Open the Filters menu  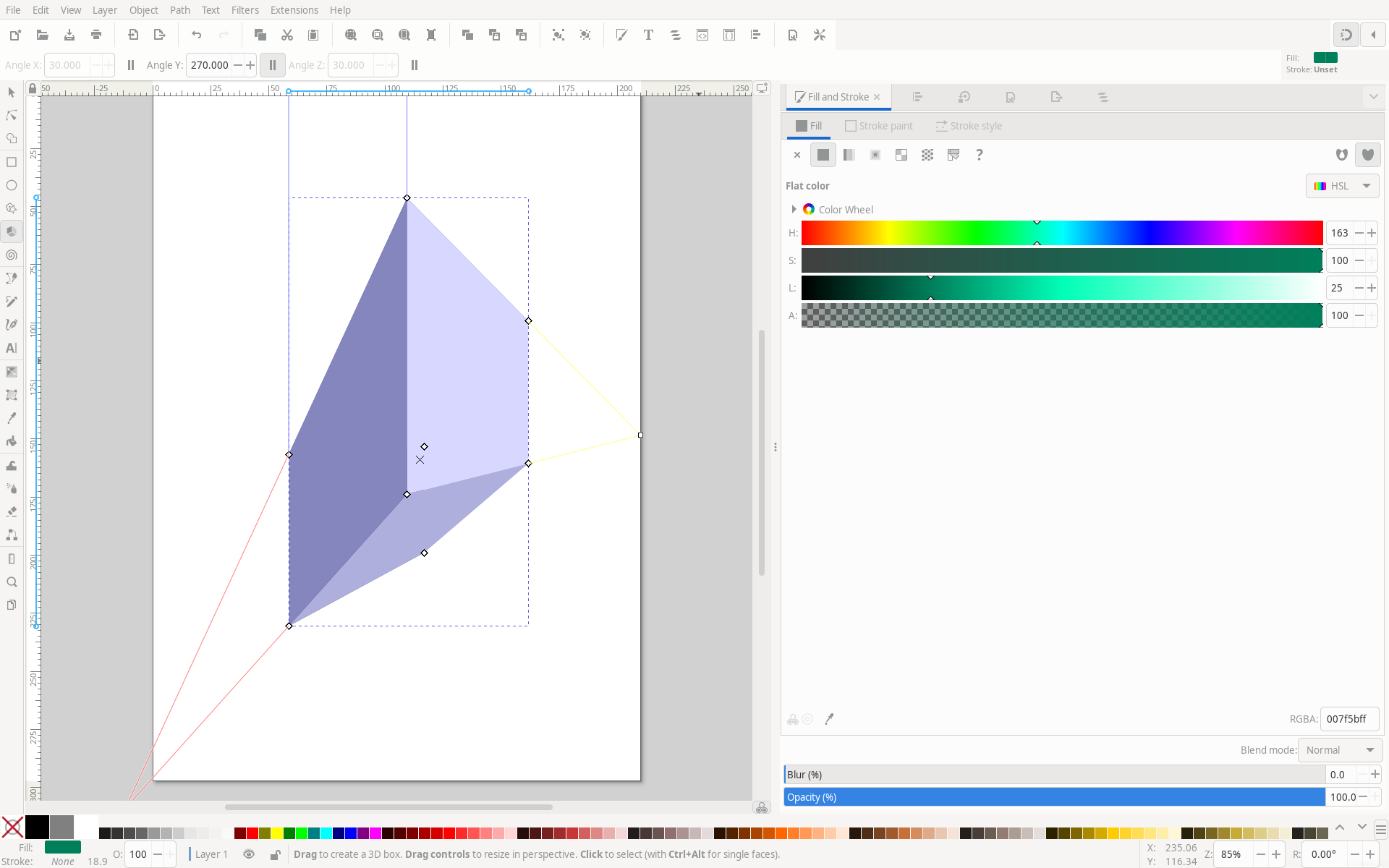coord(245,10)
